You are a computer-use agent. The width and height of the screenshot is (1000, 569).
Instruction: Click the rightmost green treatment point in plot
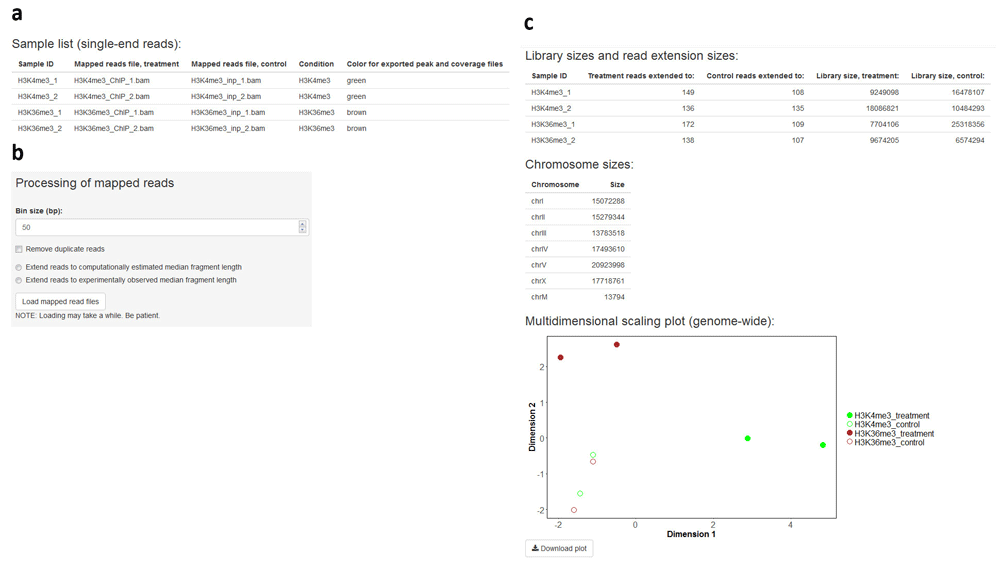pos(823,445)
